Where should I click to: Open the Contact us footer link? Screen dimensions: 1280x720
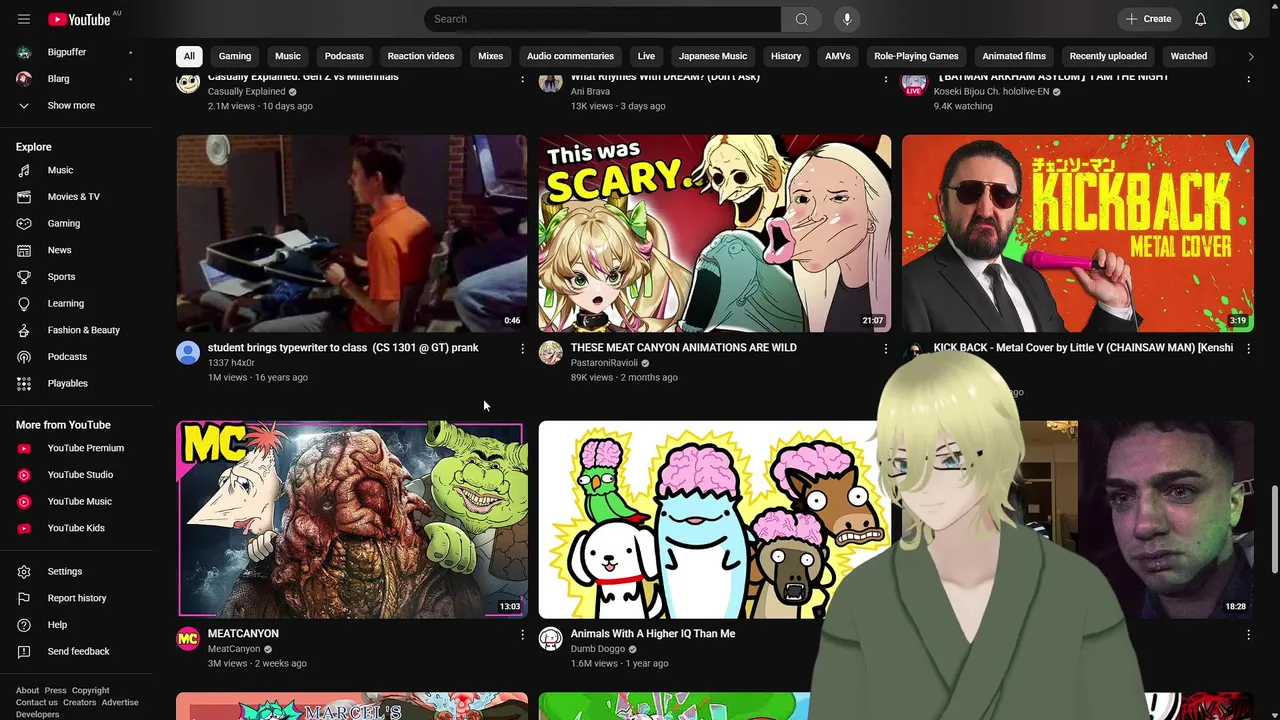point(37,702)
